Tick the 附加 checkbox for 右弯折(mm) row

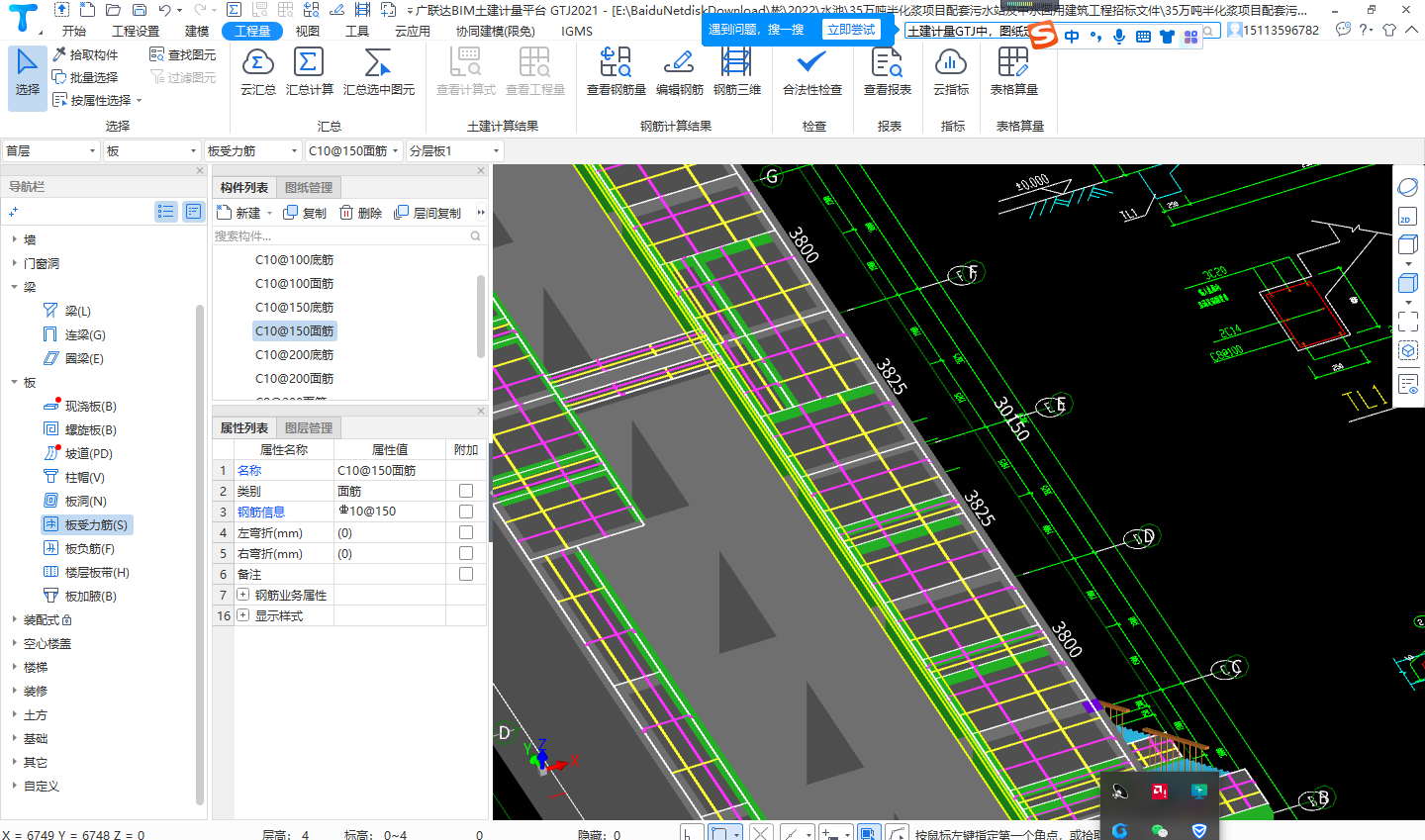pos(466,553)
